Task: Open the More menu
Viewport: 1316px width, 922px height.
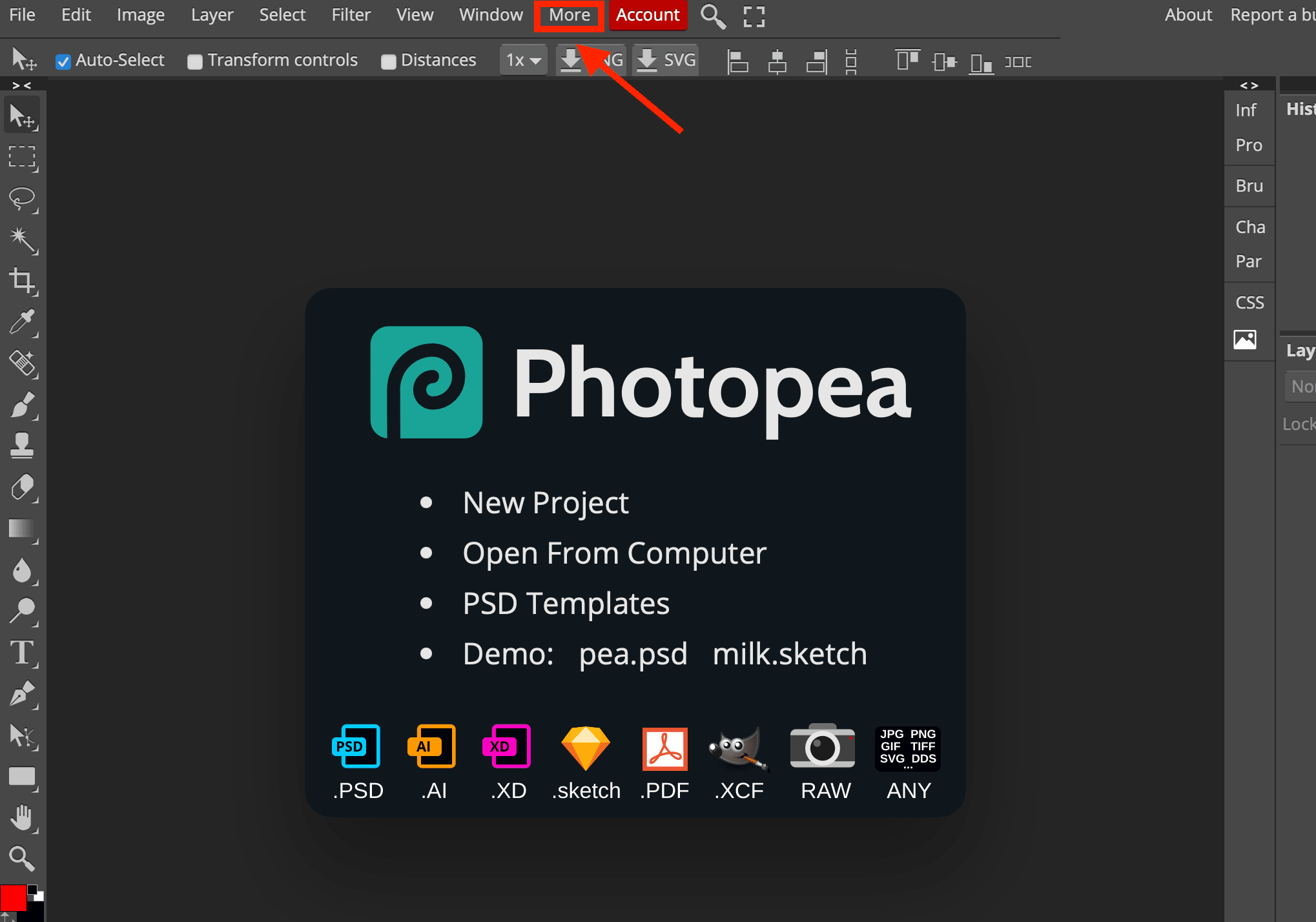Action: click(x=569, y=15)
